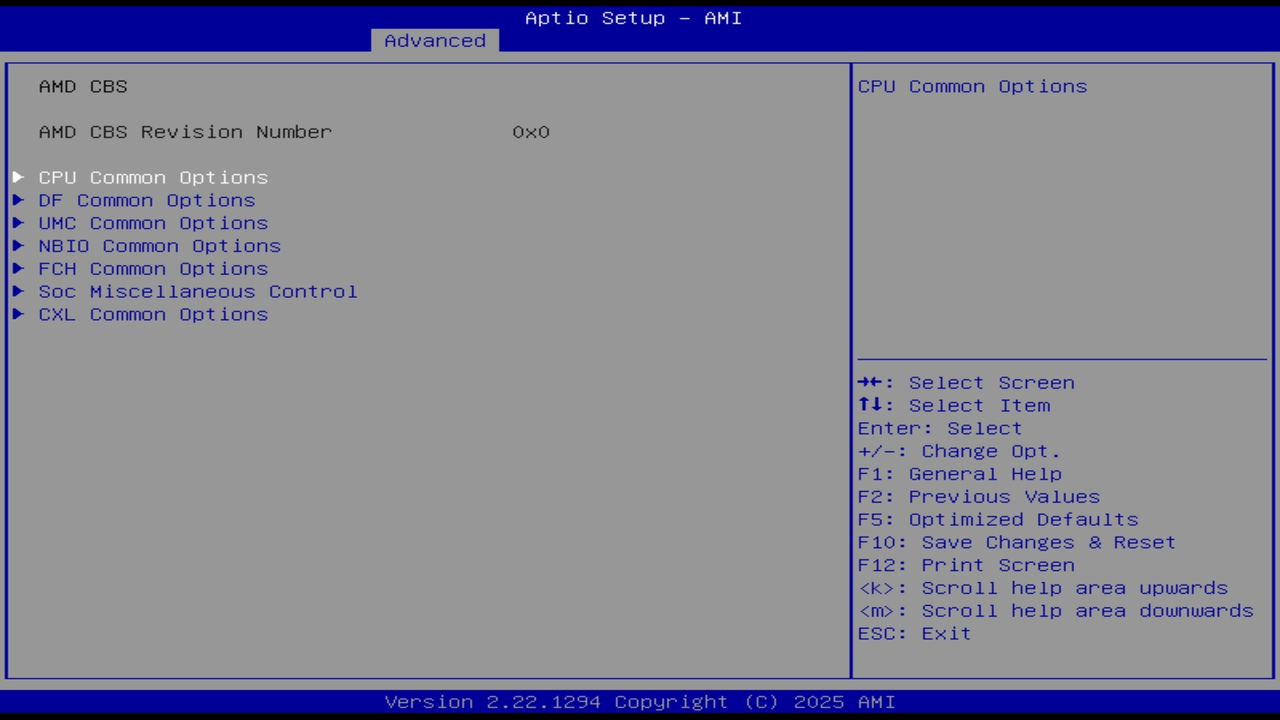Switch to the Advanced tab
The height and width of the screenshot is (720, 1280).
pyautogui.click(x=434, y=40)
